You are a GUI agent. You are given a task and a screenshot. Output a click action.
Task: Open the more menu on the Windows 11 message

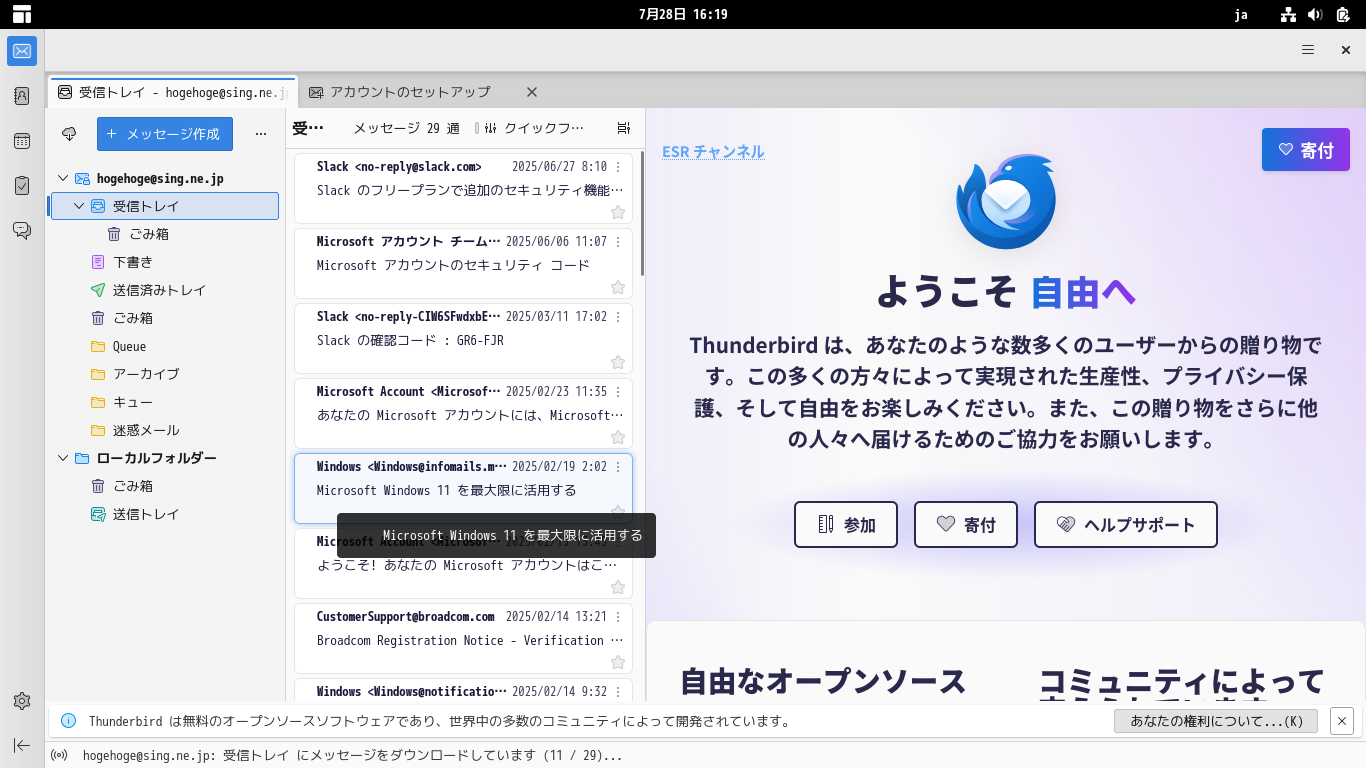click(618, 467)
